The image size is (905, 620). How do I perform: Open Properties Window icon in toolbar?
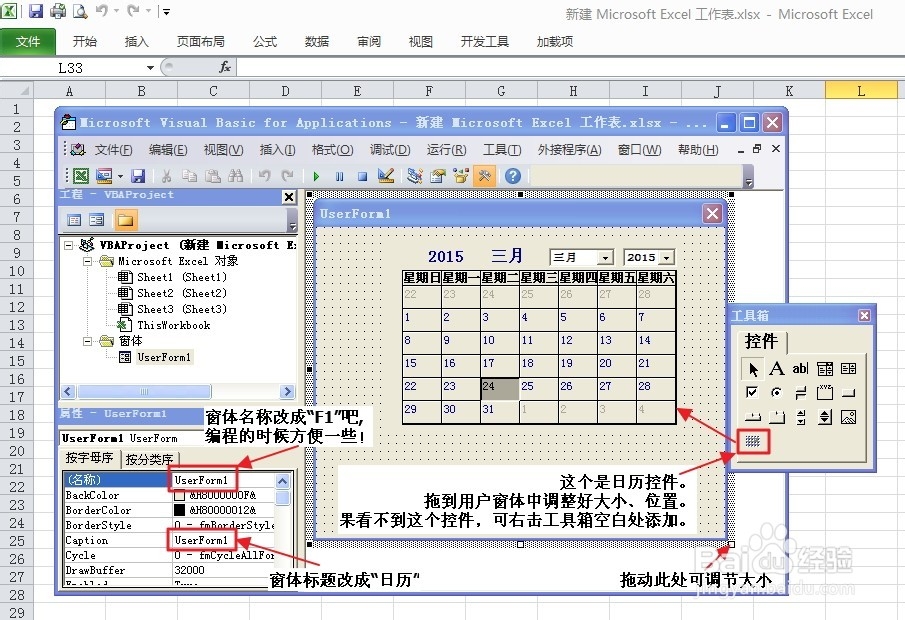438,175
